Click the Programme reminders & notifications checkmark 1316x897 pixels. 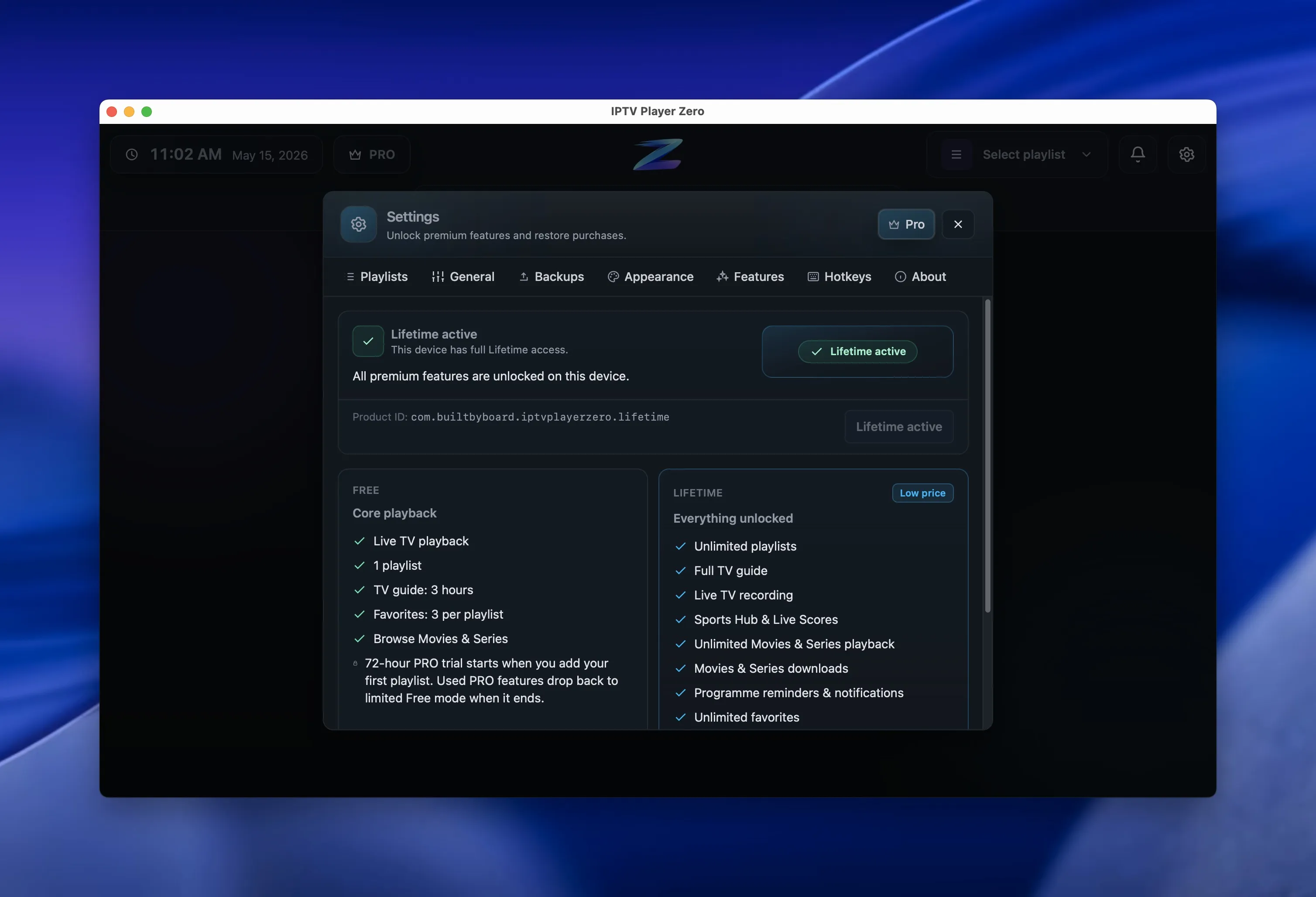click(681, 692)
